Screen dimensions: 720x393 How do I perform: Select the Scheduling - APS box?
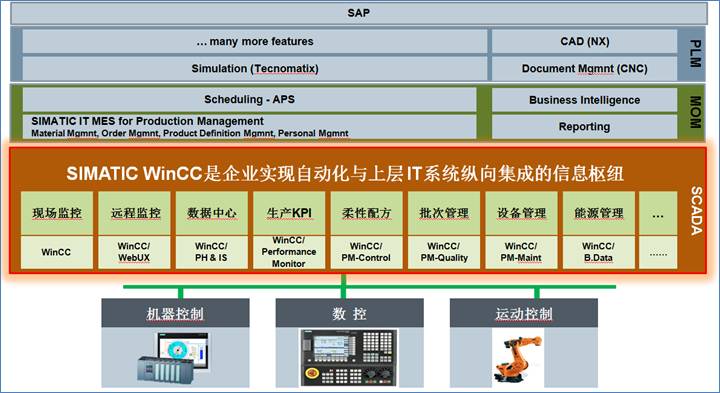pos(249,99)
